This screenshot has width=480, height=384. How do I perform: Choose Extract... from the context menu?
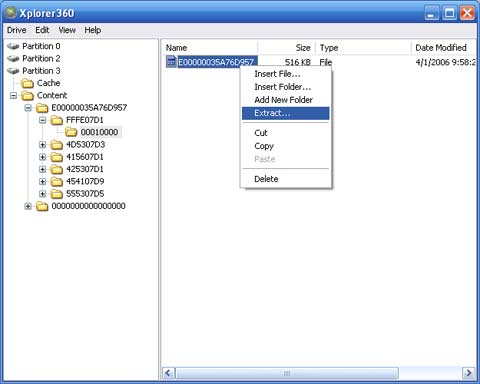286,113
